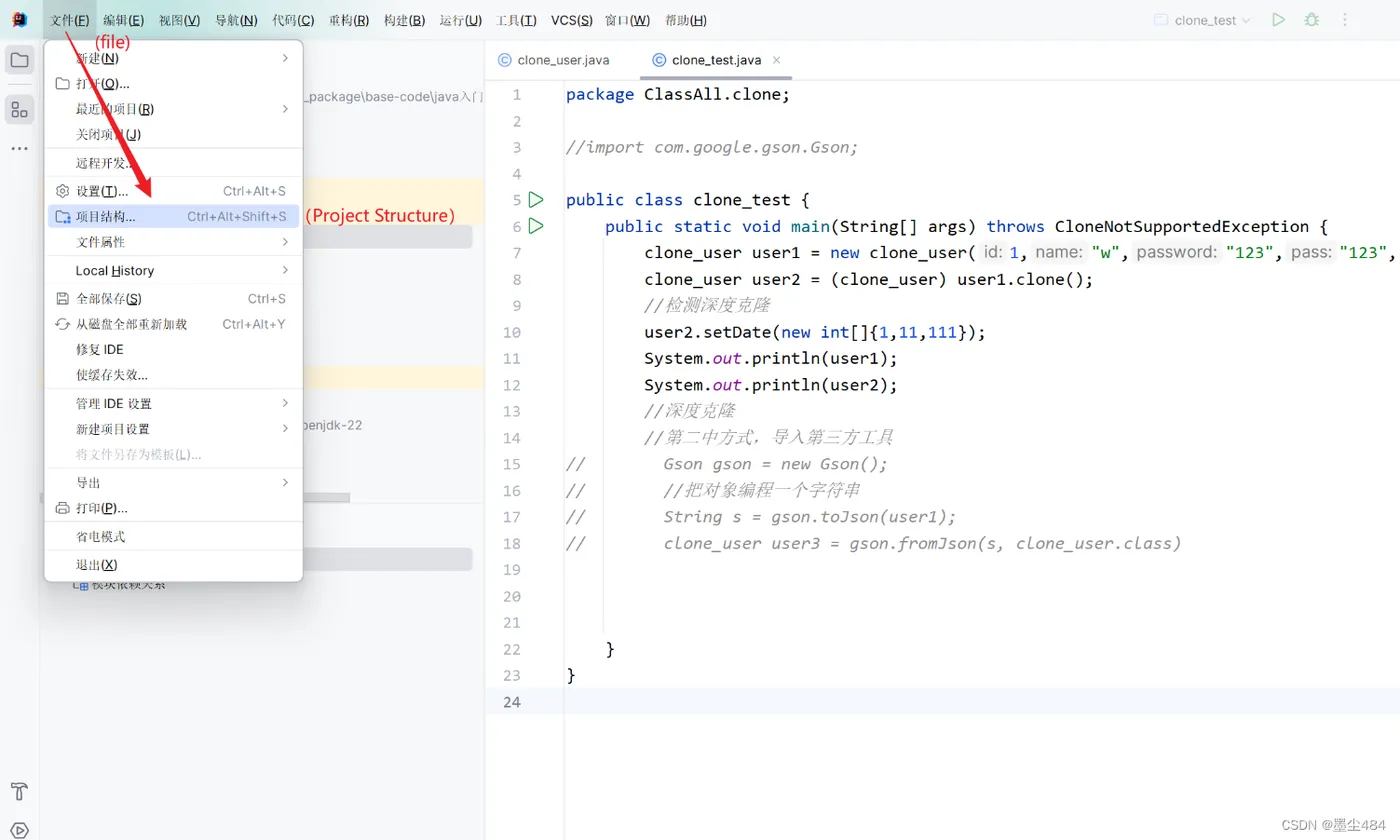Screen dimensions: 1400x840
Task: Open the Project tool window folder icon
Action: tap(19, 60)
